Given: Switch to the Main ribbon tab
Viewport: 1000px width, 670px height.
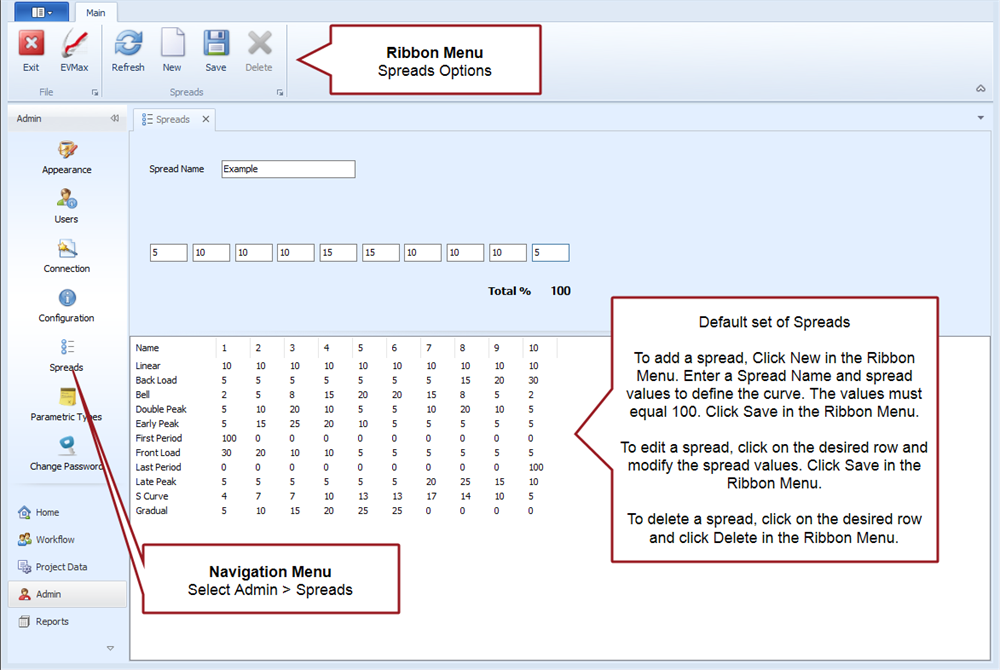Looking at the screenshot, I should (96, 13).
